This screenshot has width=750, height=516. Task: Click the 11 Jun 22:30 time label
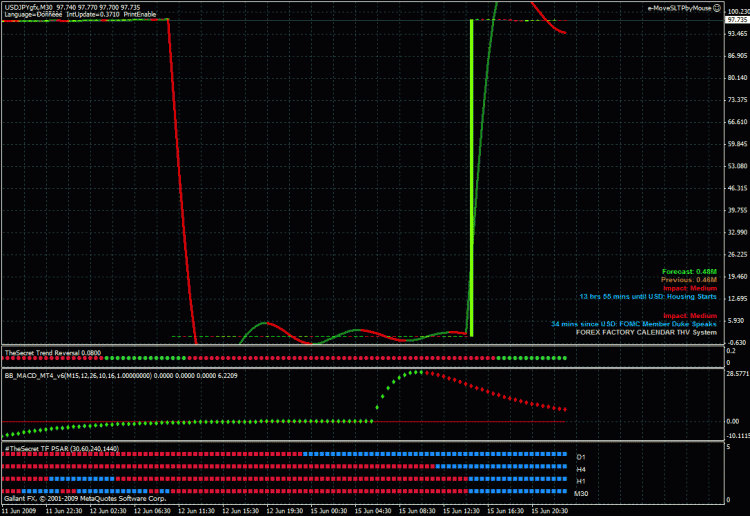(x=64, y=511)
